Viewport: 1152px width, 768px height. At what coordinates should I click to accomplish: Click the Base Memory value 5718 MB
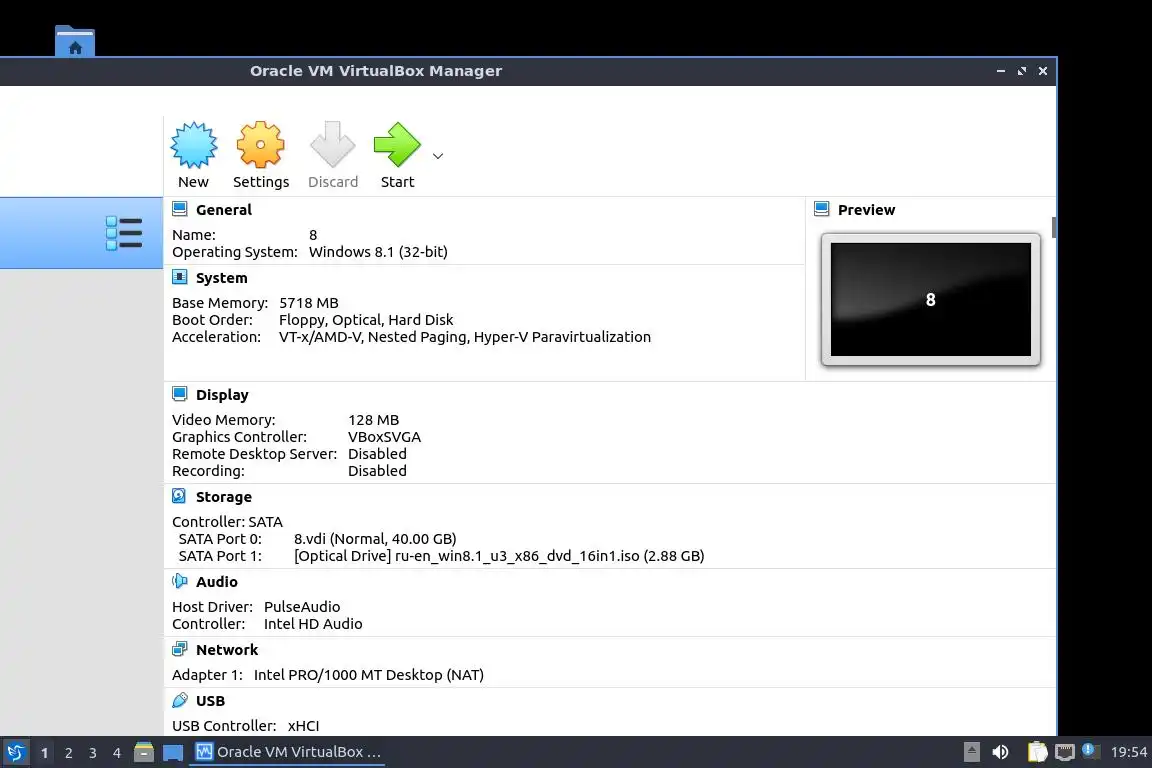[x=309, y=303]
